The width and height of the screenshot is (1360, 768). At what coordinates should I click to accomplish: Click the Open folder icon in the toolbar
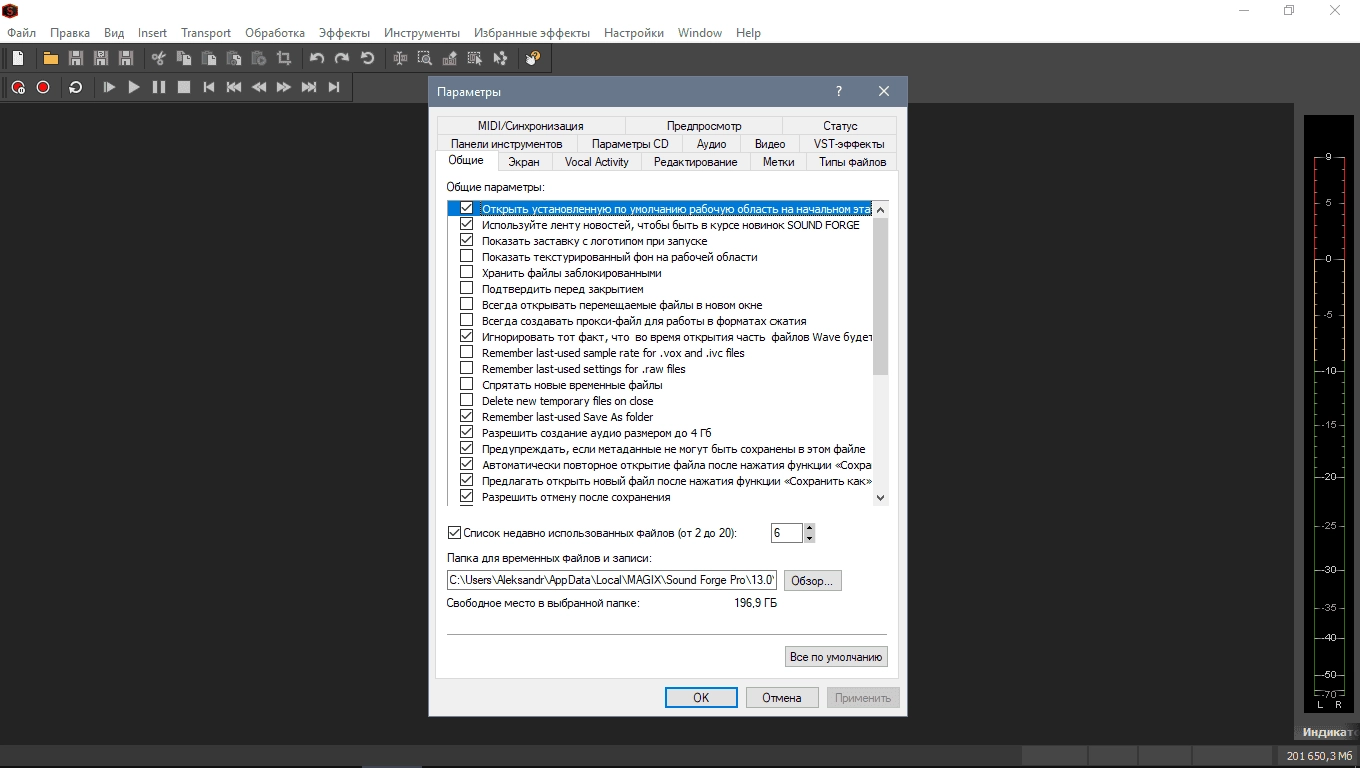click(50, 58)
